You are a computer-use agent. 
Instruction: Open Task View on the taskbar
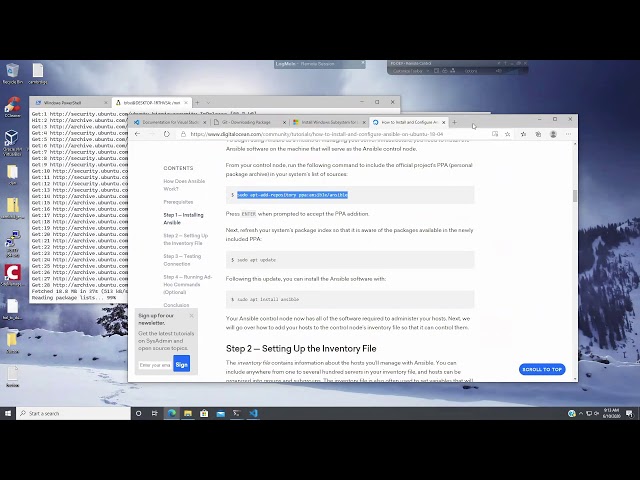tap(155, 413)
